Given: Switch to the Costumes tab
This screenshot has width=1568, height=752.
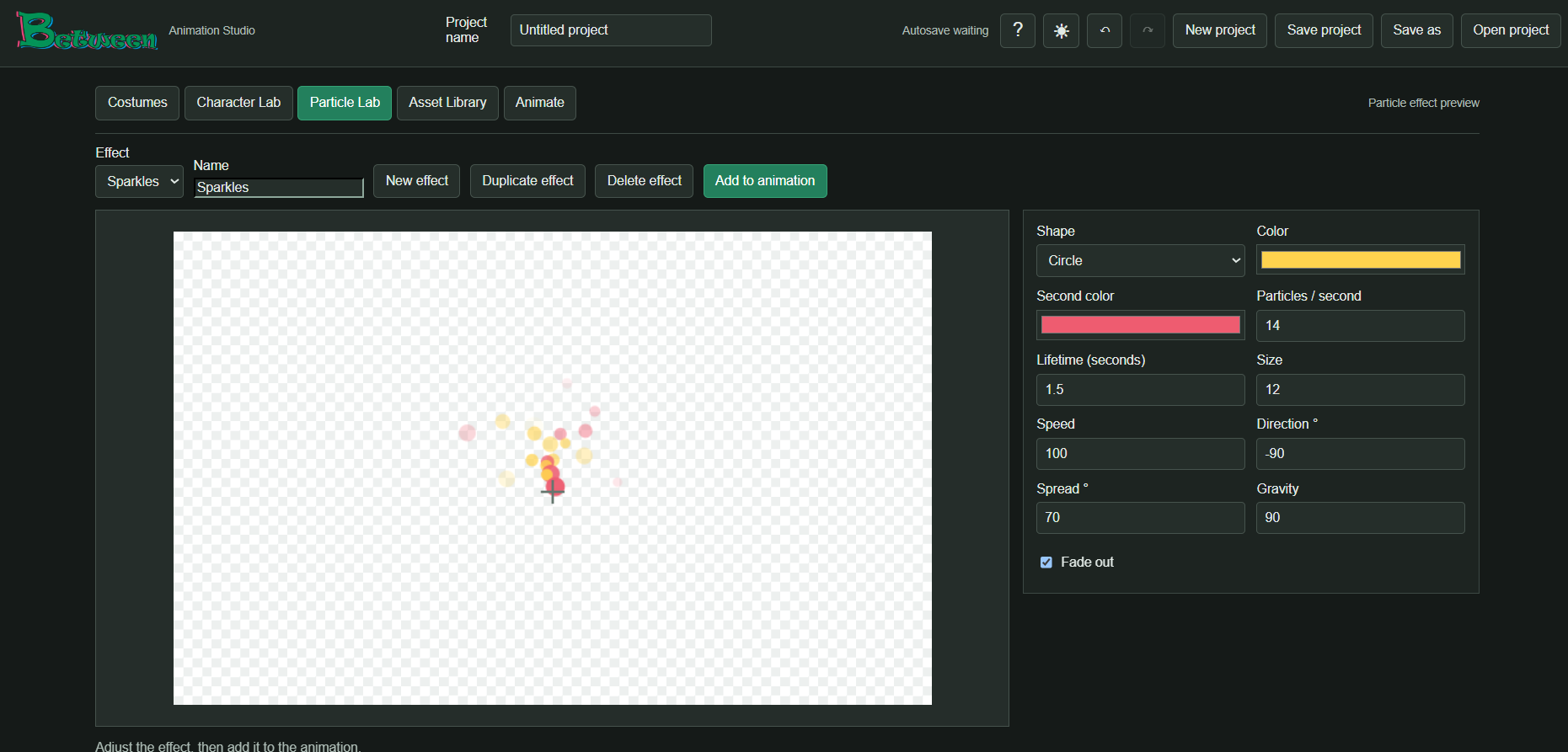Looking at the screenshot, I should pyautogui.click(x=137, y=103).
